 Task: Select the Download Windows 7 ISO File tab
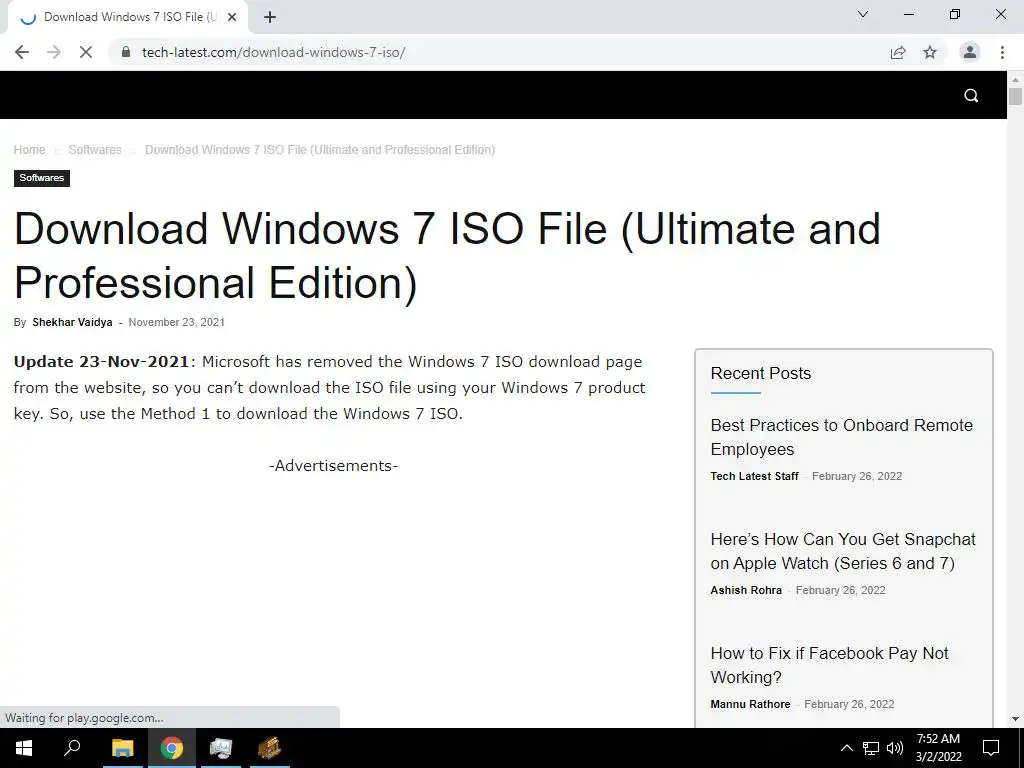(128, 17)
